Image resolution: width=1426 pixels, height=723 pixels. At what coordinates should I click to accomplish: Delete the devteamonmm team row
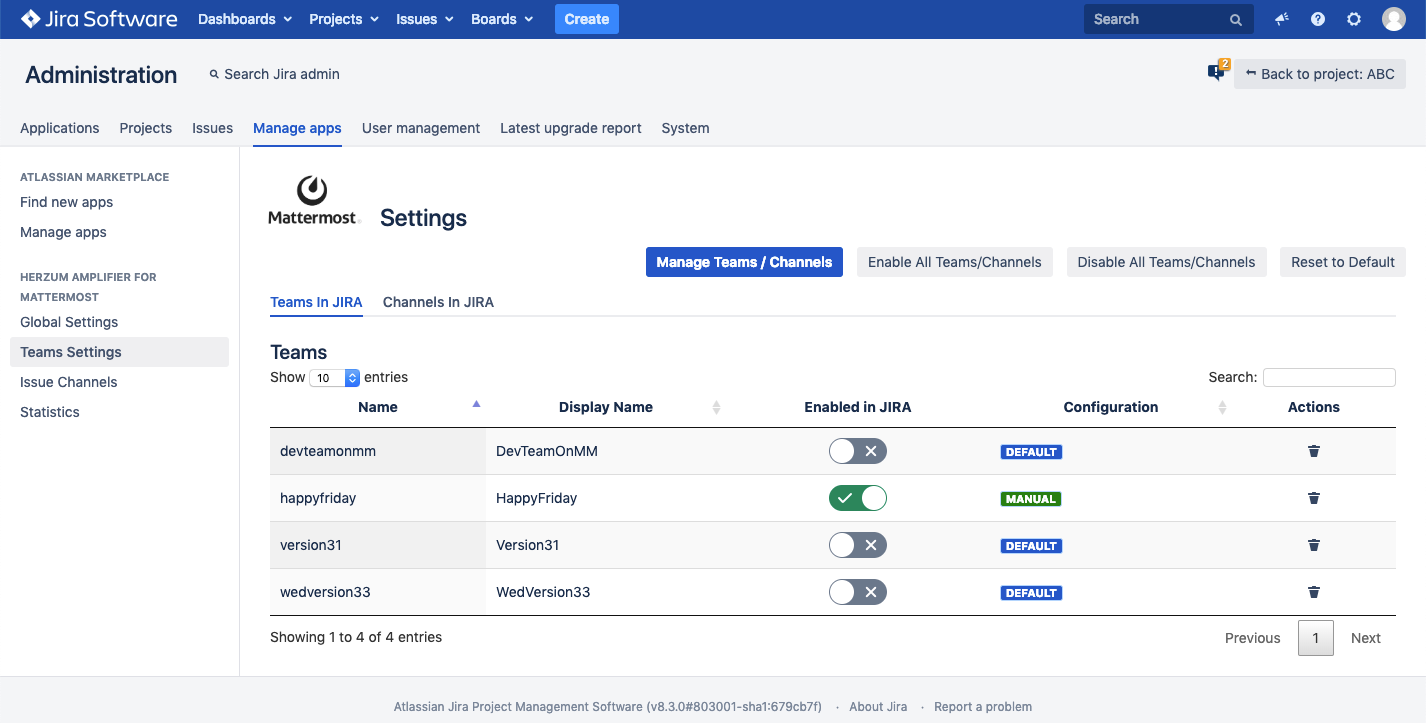[x=1313, y=451]
